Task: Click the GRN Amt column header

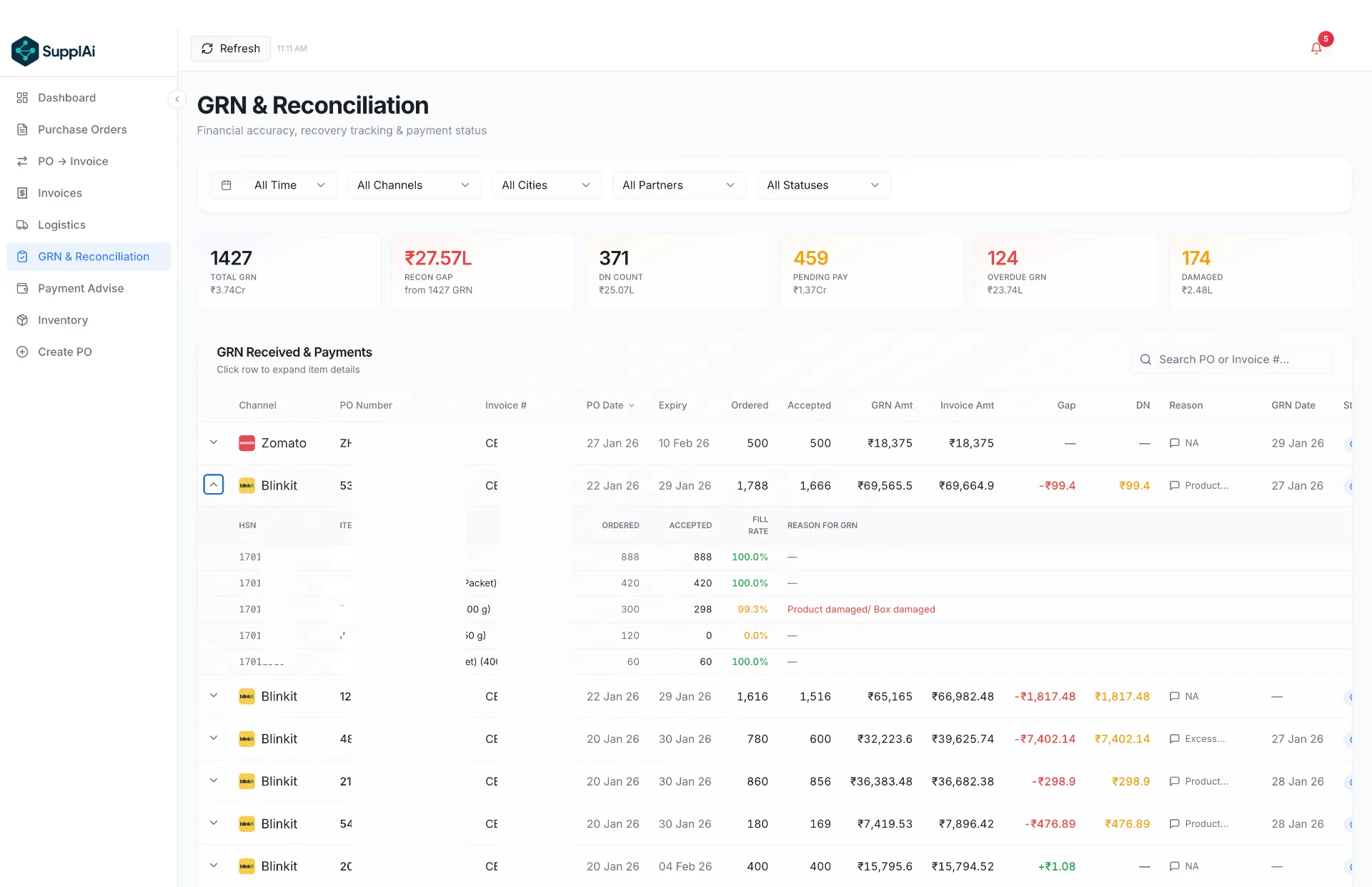Action: [892, 405]
